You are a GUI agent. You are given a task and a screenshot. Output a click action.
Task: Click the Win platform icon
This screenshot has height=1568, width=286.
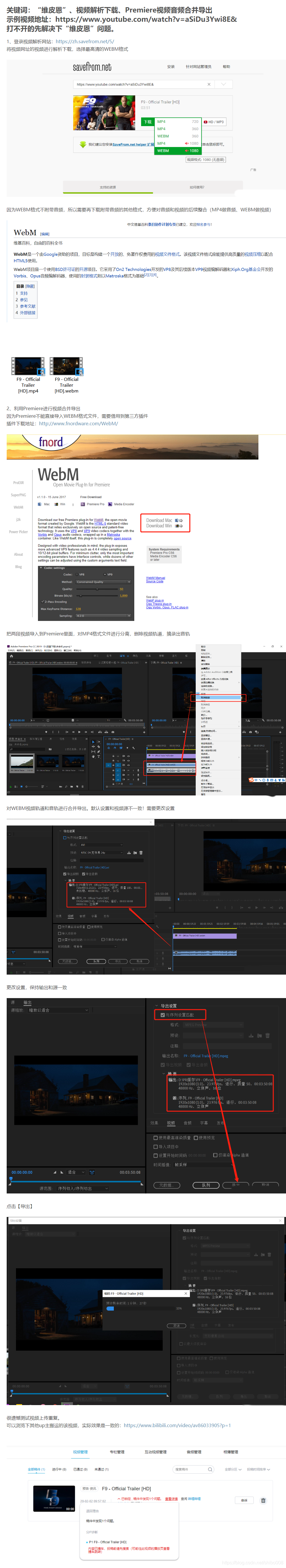coord(57,504)
